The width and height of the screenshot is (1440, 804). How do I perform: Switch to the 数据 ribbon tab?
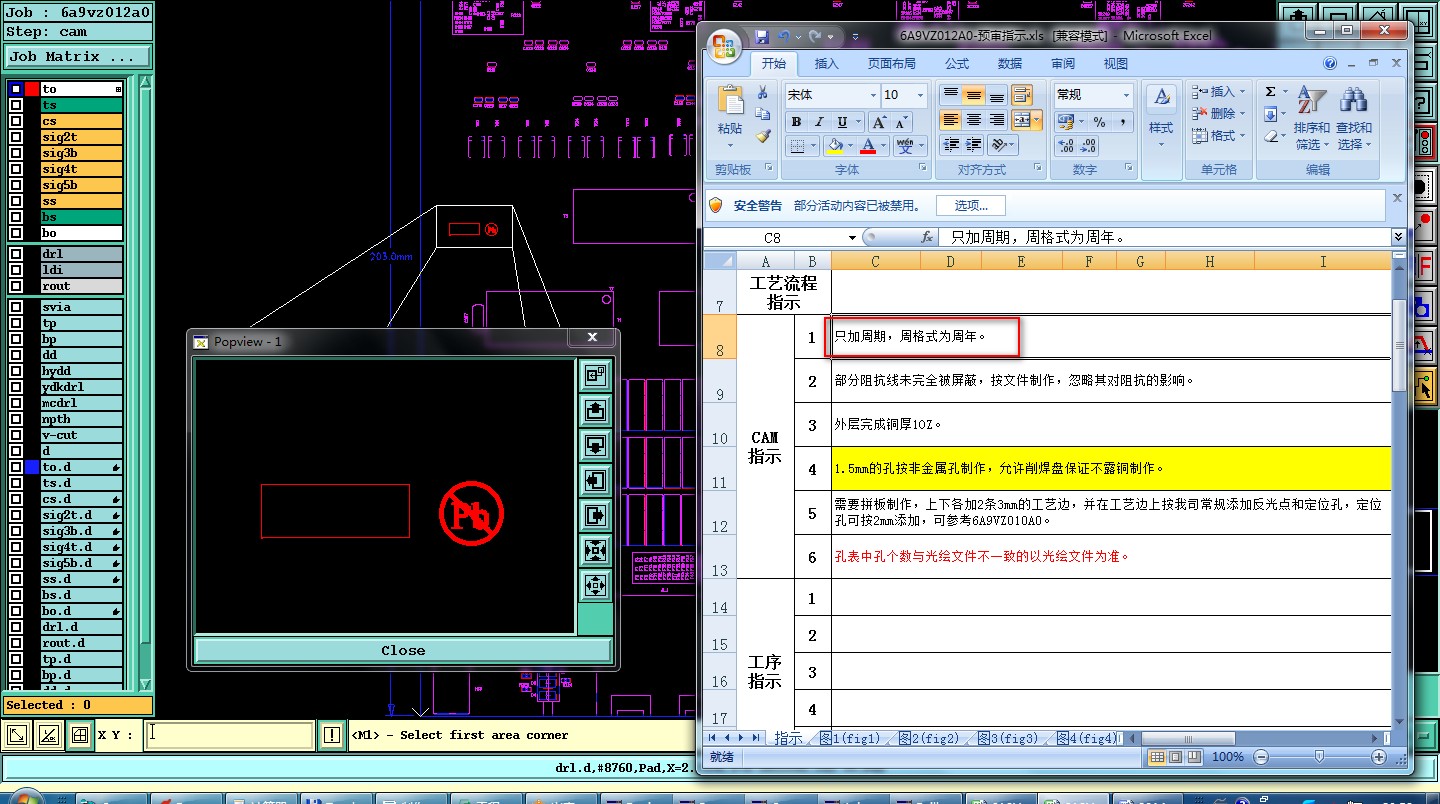click(1010, 63)
